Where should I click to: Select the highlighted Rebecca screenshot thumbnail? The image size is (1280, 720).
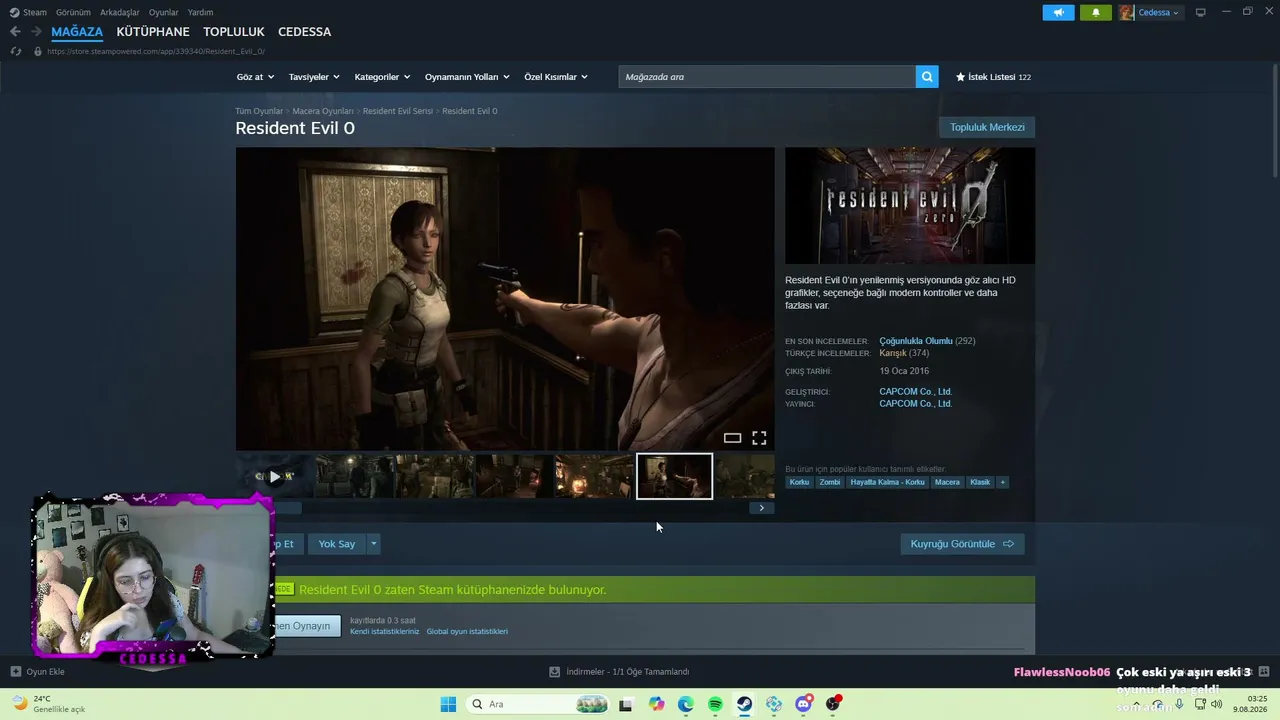[675, 476]
